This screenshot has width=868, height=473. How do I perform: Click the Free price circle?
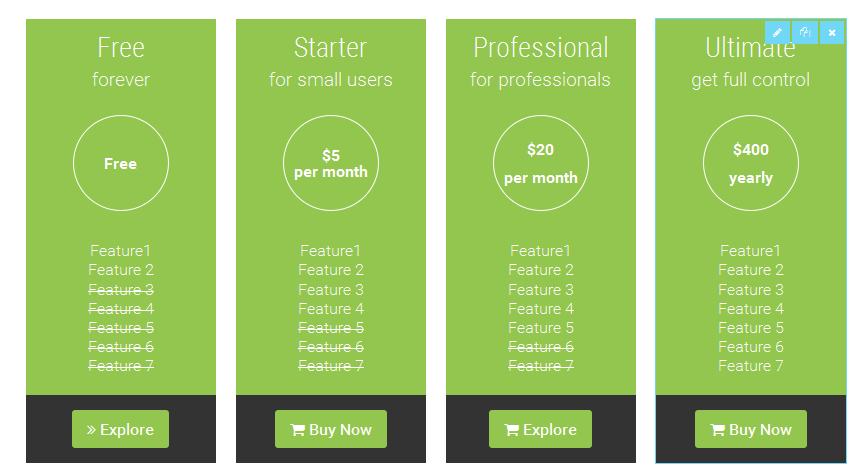(x=121, y=163)
